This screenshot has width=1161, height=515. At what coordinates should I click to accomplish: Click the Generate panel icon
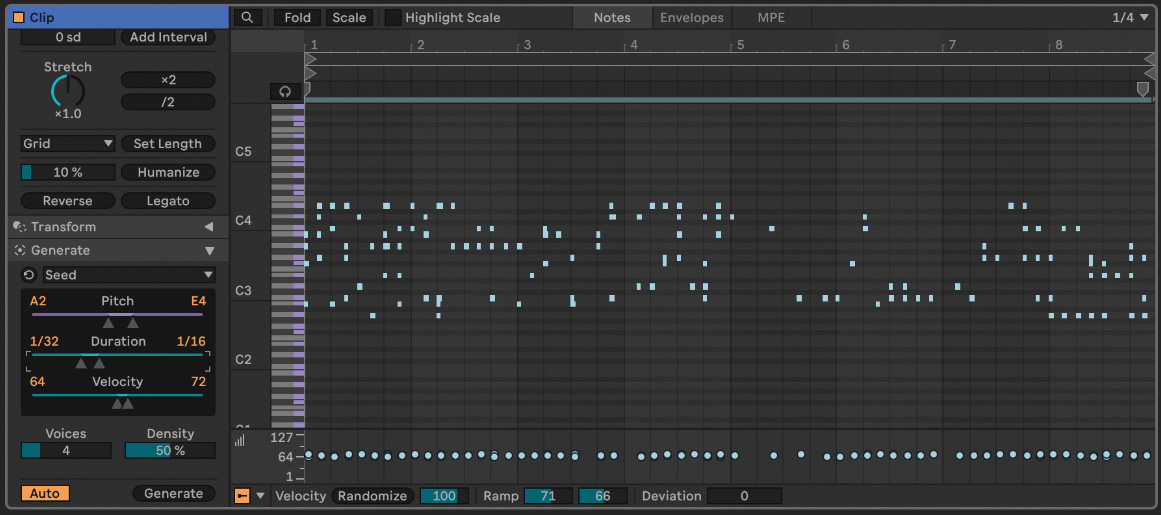tap(20, 250)
